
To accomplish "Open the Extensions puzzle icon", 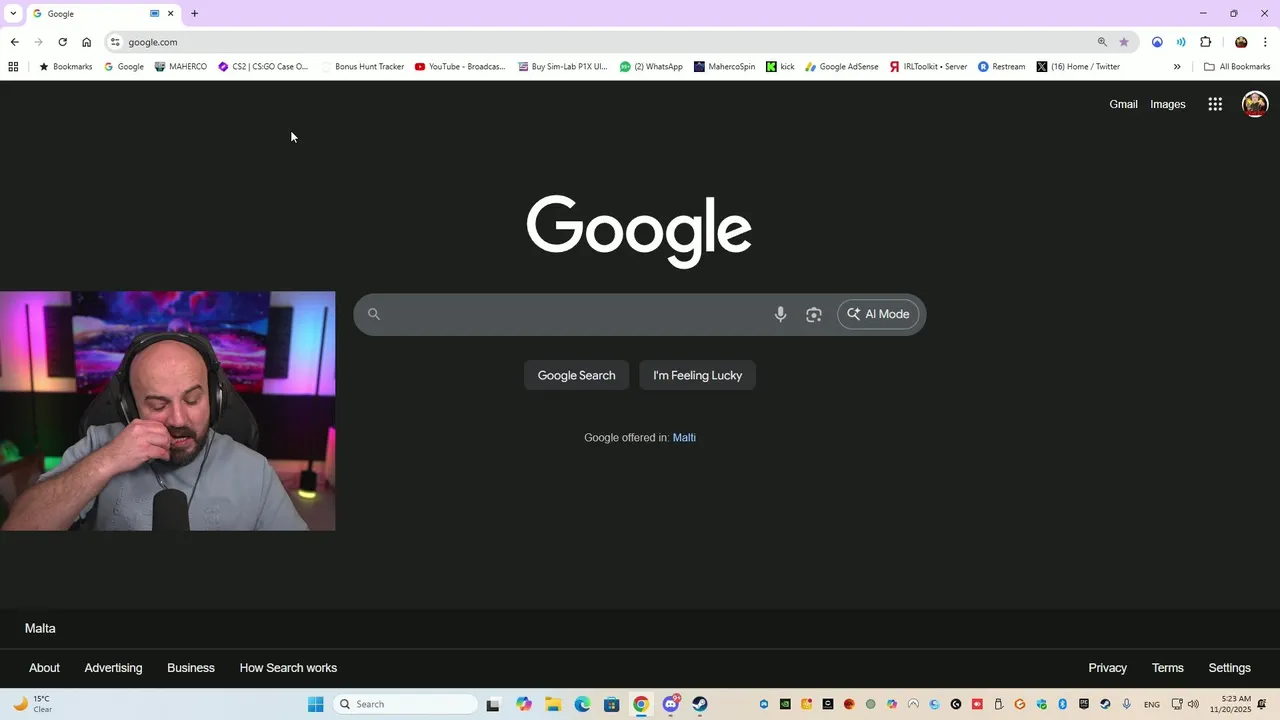I will coord(1205,42).
